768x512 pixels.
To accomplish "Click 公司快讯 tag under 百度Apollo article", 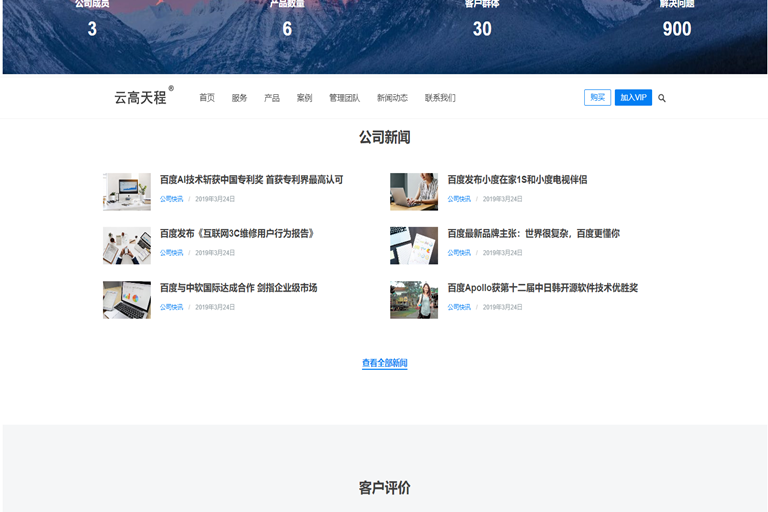I will pyautogui.click(x=459, y=307).
